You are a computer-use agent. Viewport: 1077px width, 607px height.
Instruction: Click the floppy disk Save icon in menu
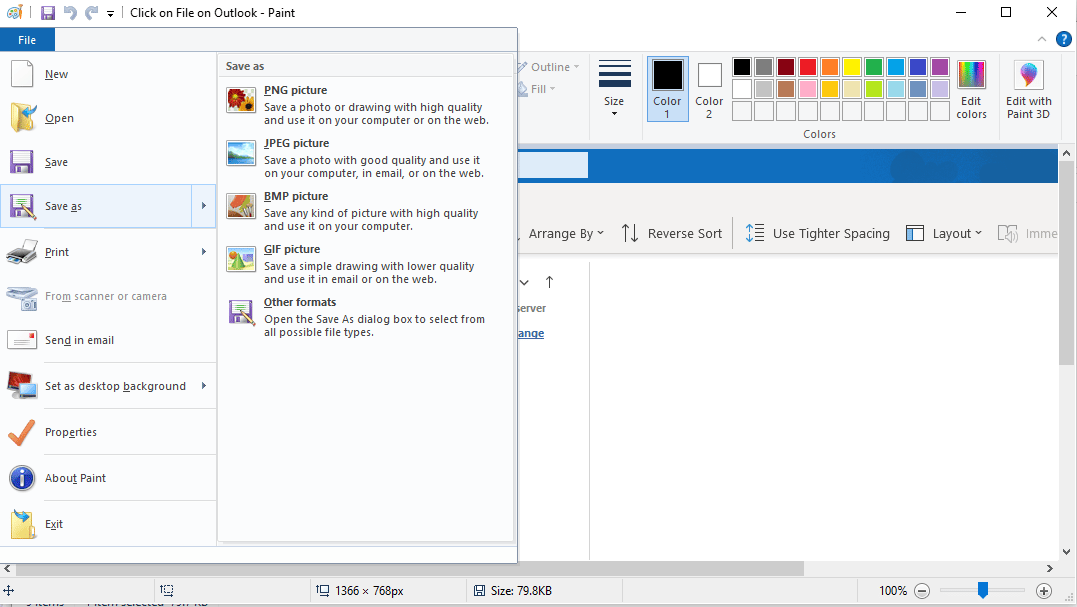point(22,162)
